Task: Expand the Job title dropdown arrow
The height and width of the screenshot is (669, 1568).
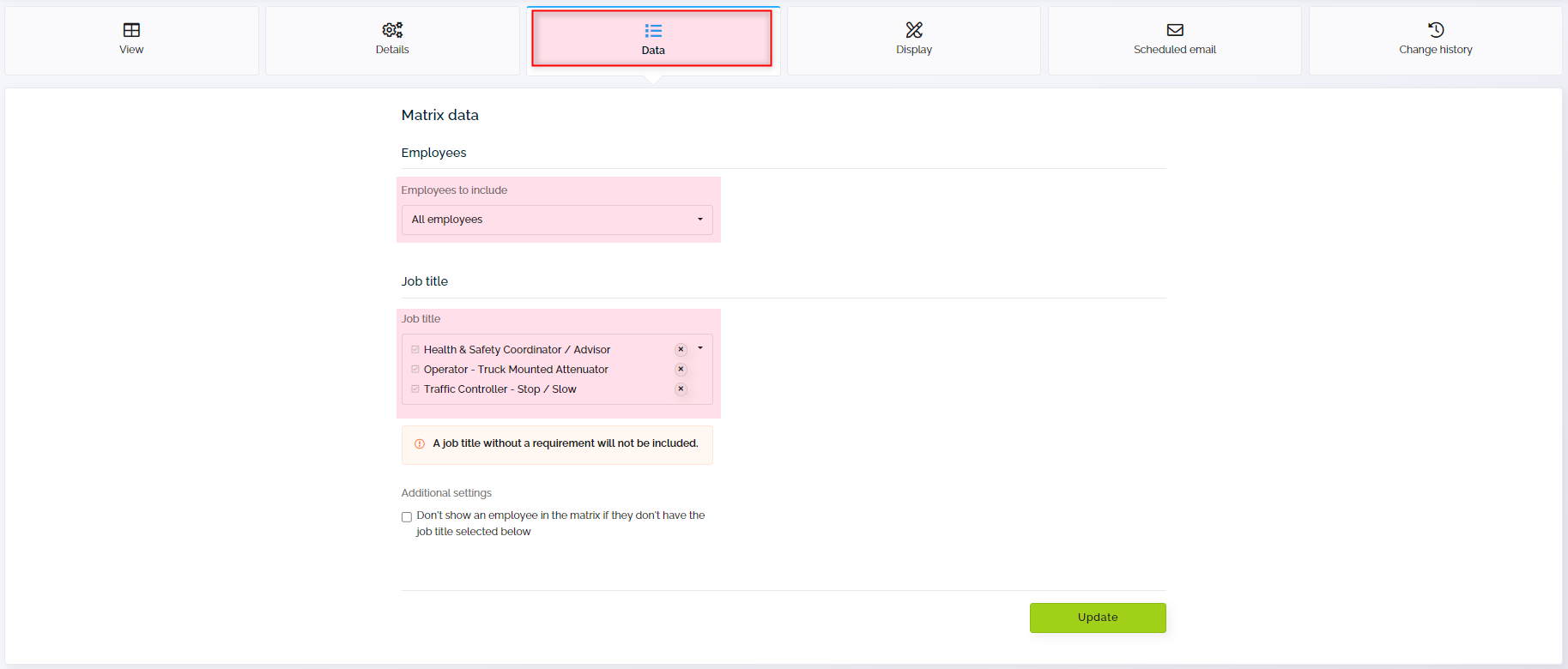Action: tap(699, 347)
